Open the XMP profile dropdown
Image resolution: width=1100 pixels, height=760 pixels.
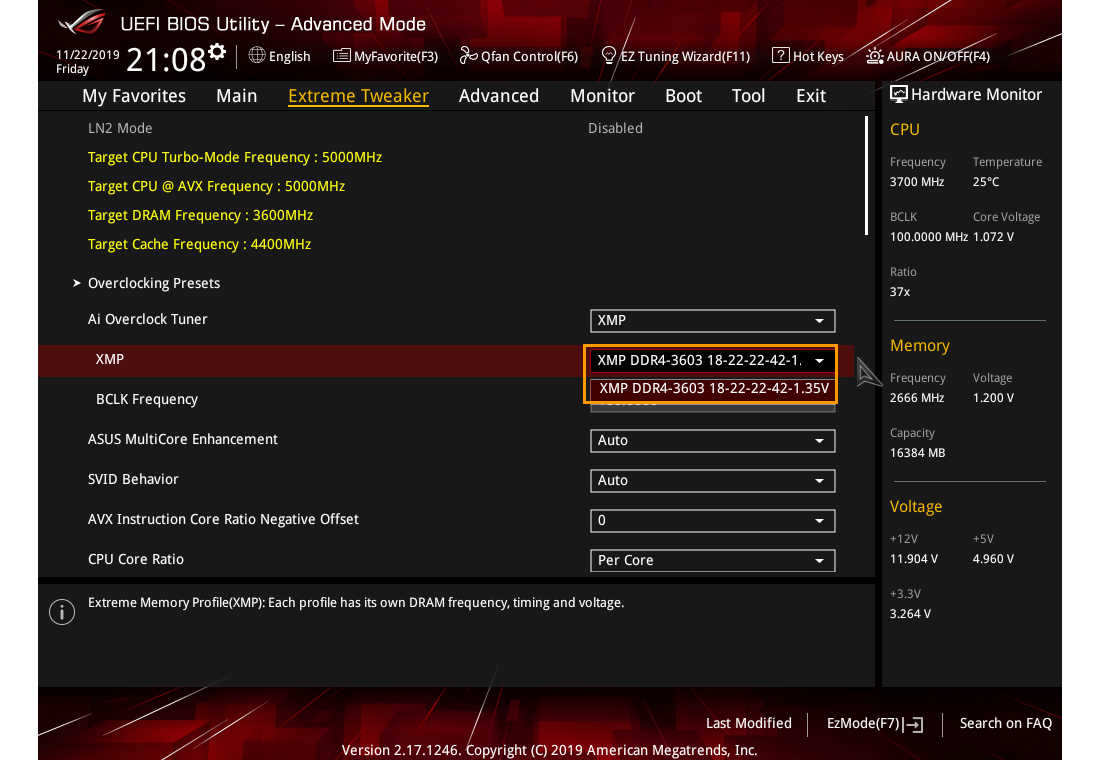click(713, 361)
